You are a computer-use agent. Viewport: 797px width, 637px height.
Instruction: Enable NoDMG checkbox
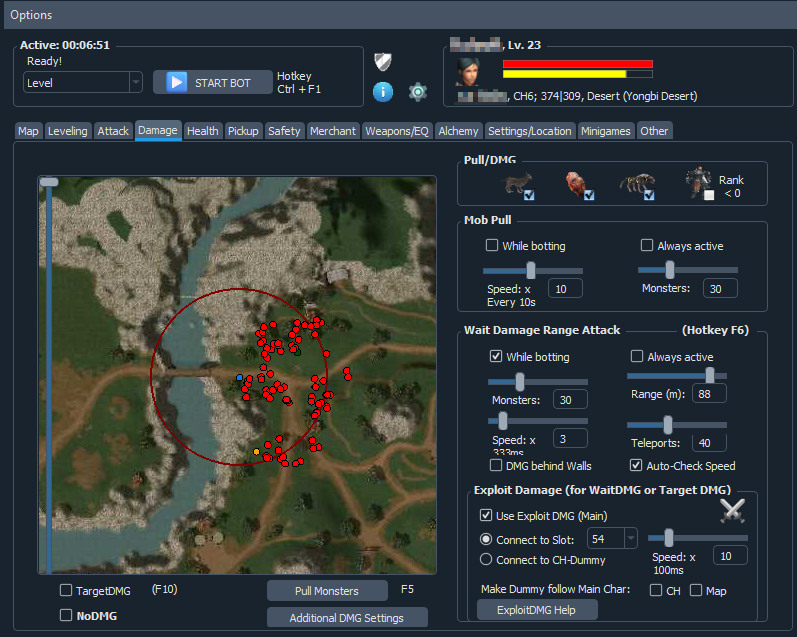click(66, 615)
